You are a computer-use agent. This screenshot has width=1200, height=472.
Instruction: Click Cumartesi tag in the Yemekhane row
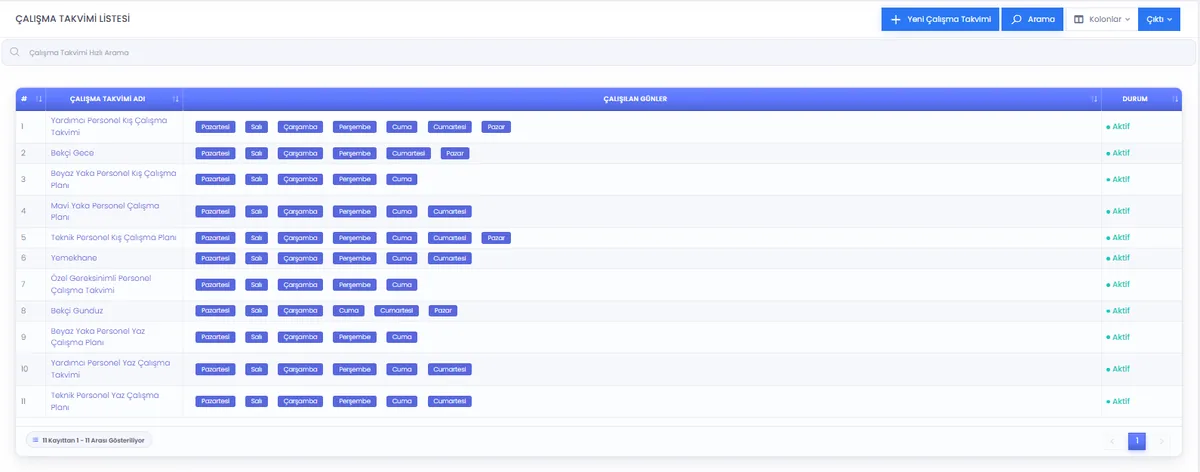449,258
